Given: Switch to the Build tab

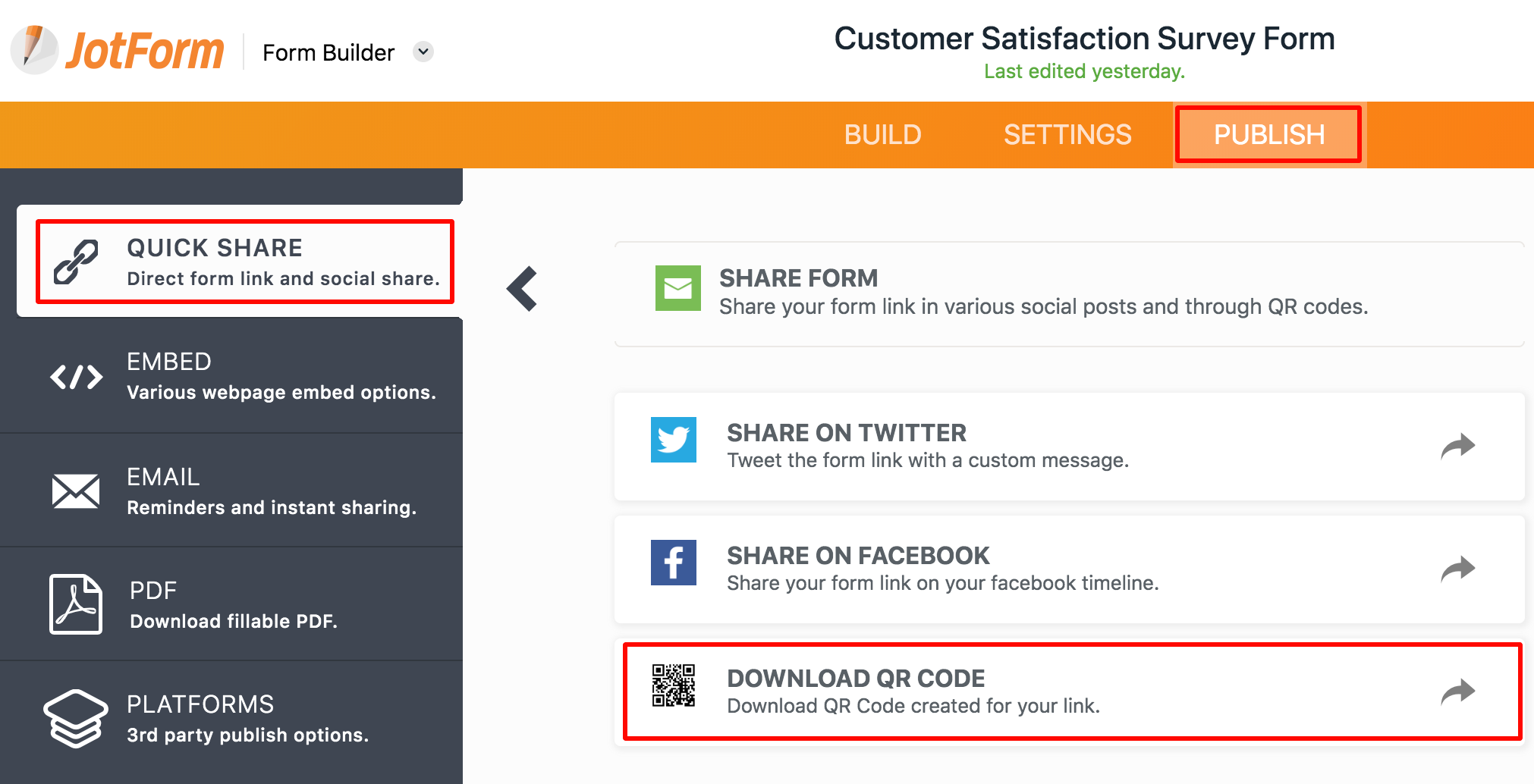Looking at the screenshot, I should coord(882,135).
